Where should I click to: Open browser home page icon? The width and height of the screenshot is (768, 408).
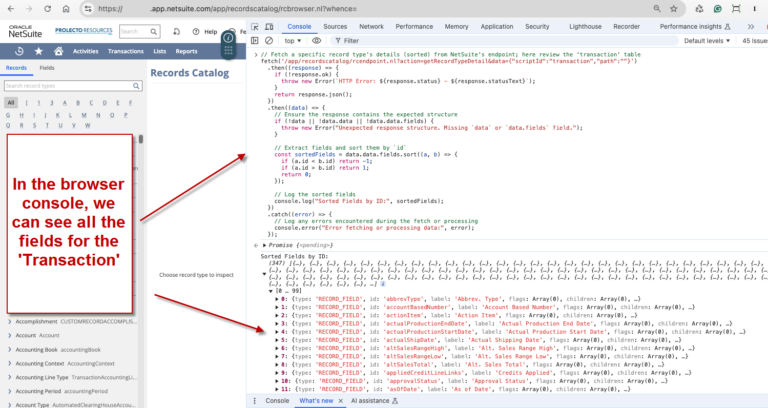(66, 9)
